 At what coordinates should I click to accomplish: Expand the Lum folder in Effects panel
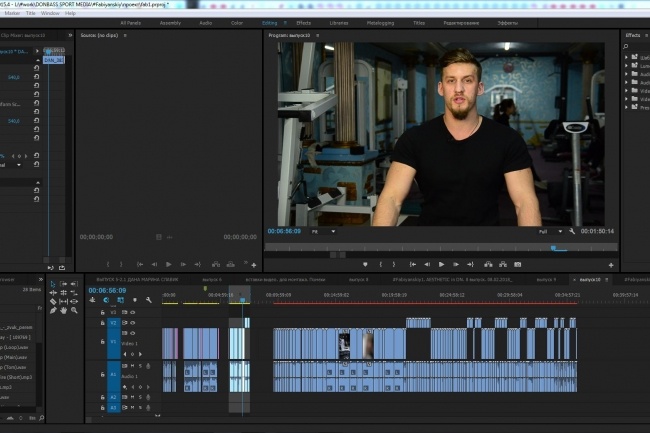(x=626, y=65)
